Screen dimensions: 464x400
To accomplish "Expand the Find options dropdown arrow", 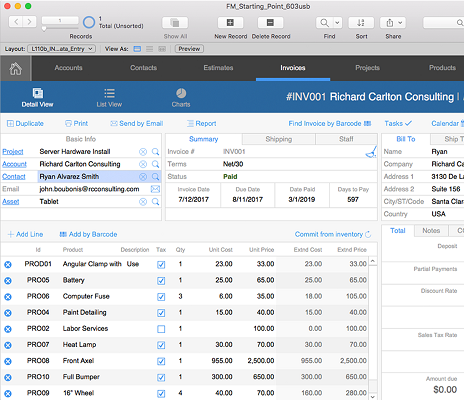I will (337, 23).
